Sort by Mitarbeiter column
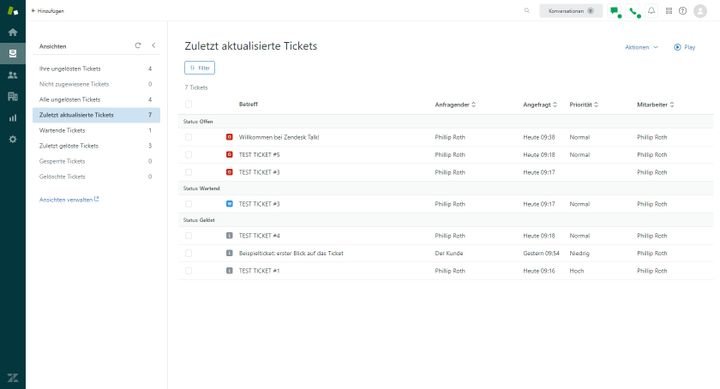Image resolution: width=720 pixels, height=389 pixels. coord(655,105)
